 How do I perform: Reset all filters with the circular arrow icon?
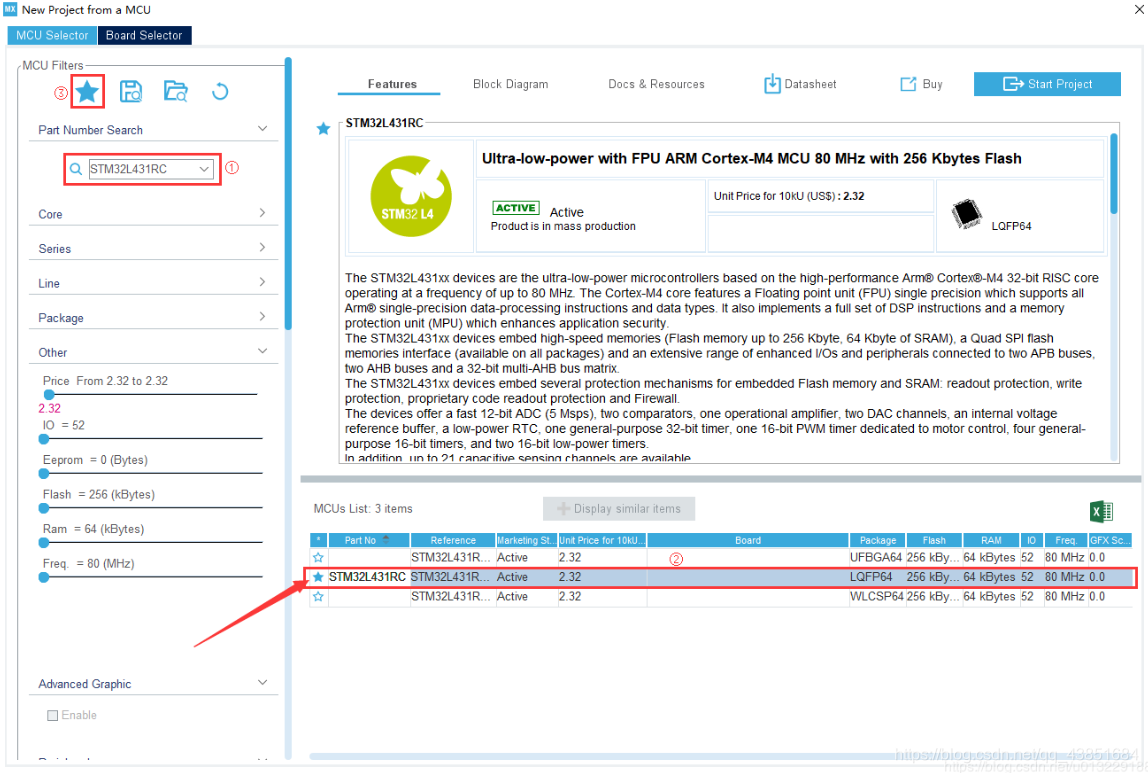pyautogui.click(x=220, y=92)
